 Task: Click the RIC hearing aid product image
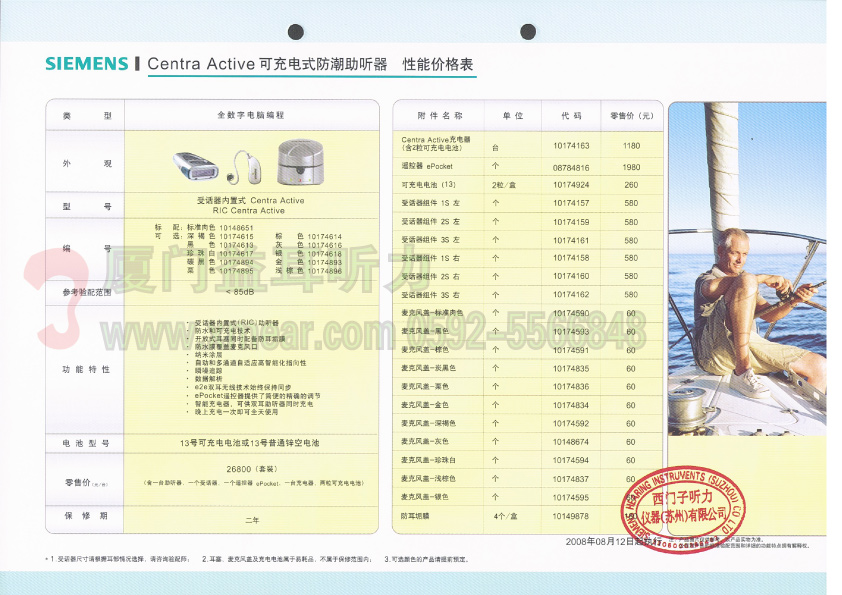(244, 166)
